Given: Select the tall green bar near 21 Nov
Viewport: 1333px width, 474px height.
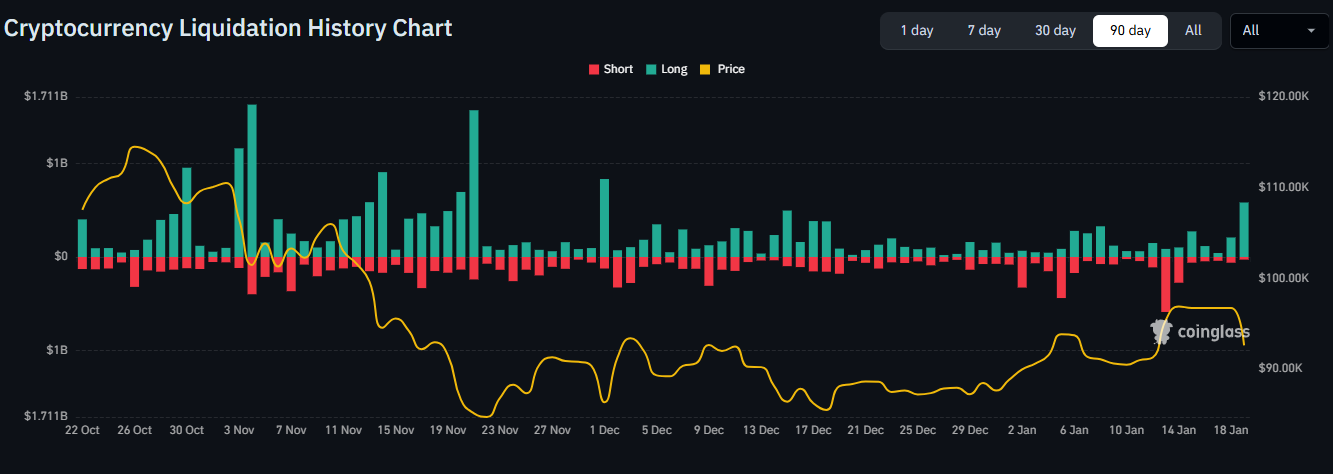Looking at the screenshot, I should tap(474, 183).
